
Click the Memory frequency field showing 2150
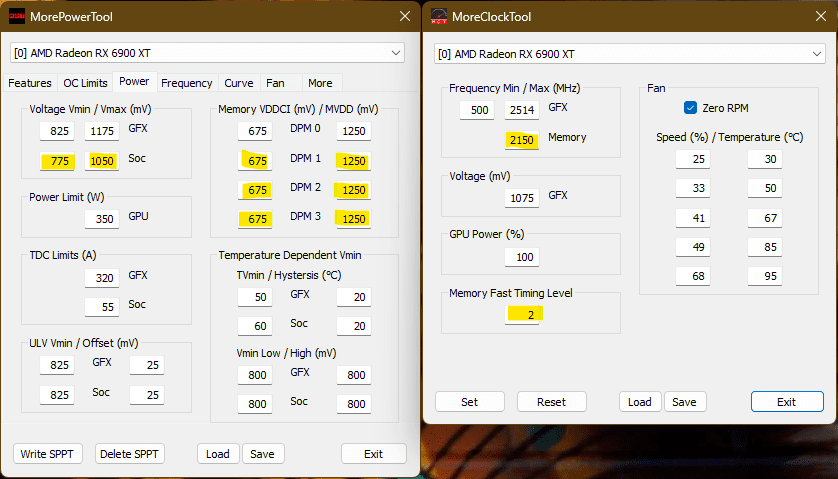tap(522, 140)
